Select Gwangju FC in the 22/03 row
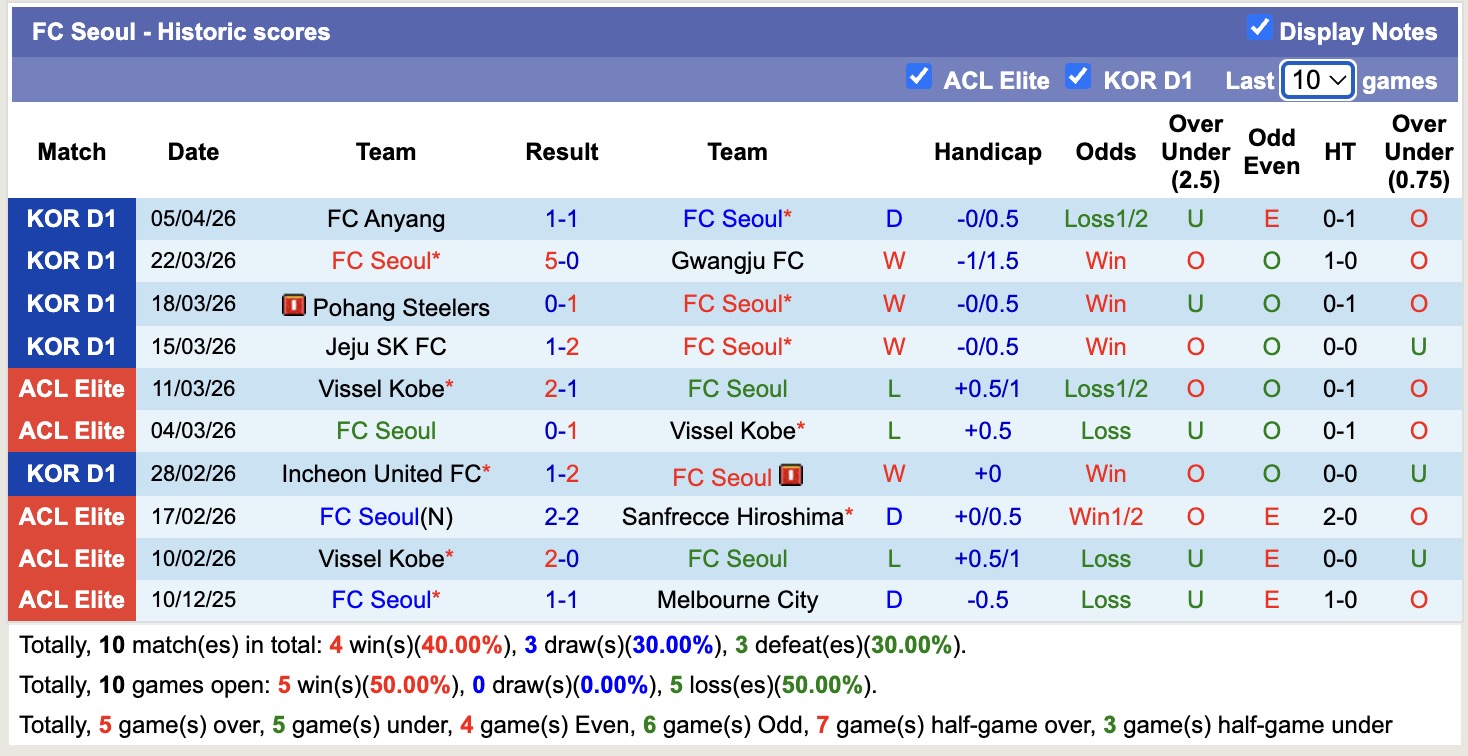1468x756 pixels. click(x=737, y=261)
